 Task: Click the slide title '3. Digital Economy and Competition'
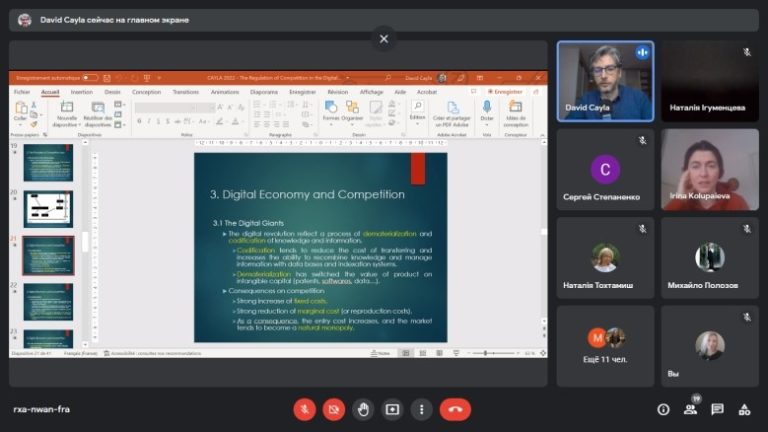click(307, 194)
